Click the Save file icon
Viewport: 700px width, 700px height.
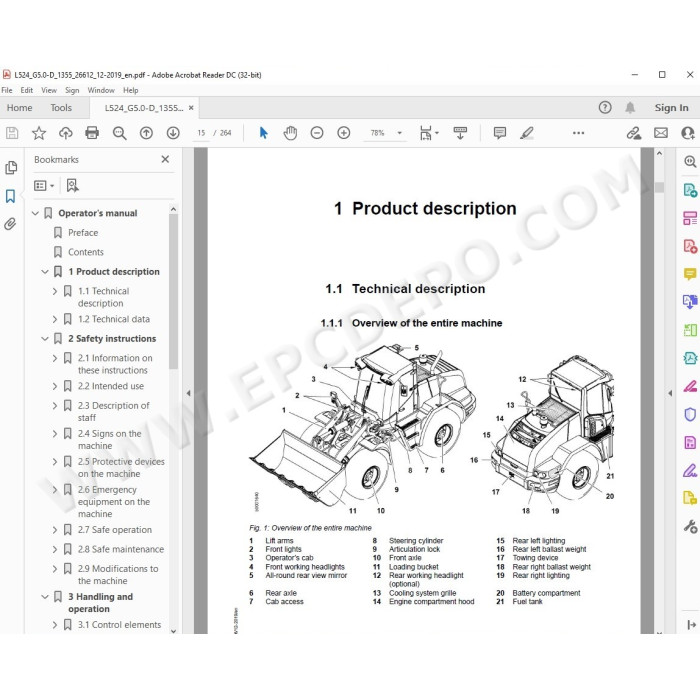click(x=12, y=133)
